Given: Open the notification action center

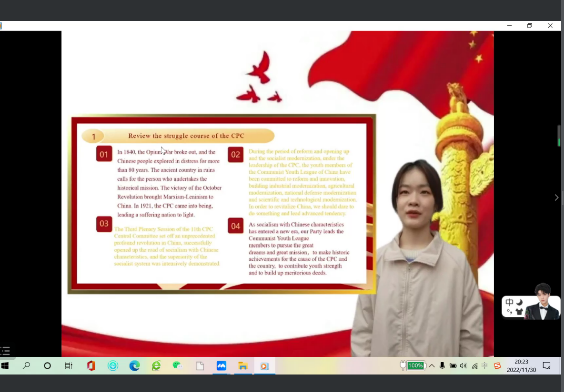Looking at the screenshot, I should click(546, 366).
